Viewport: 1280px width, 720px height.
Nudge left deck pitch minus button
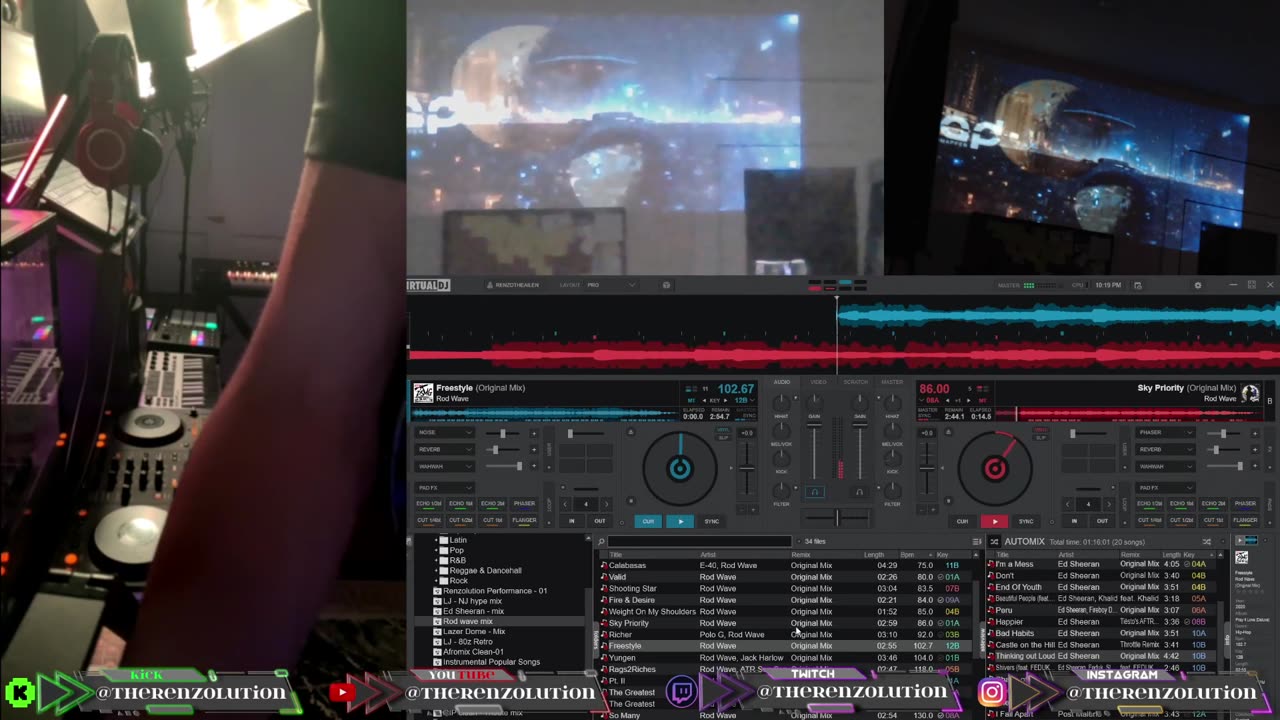742,509
